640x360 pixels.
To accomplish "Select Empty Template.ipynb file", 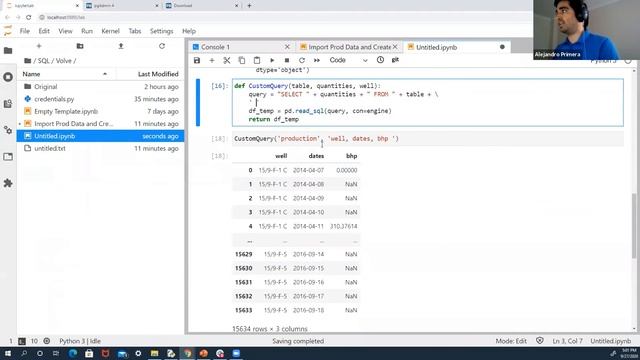I will [100, 111].
